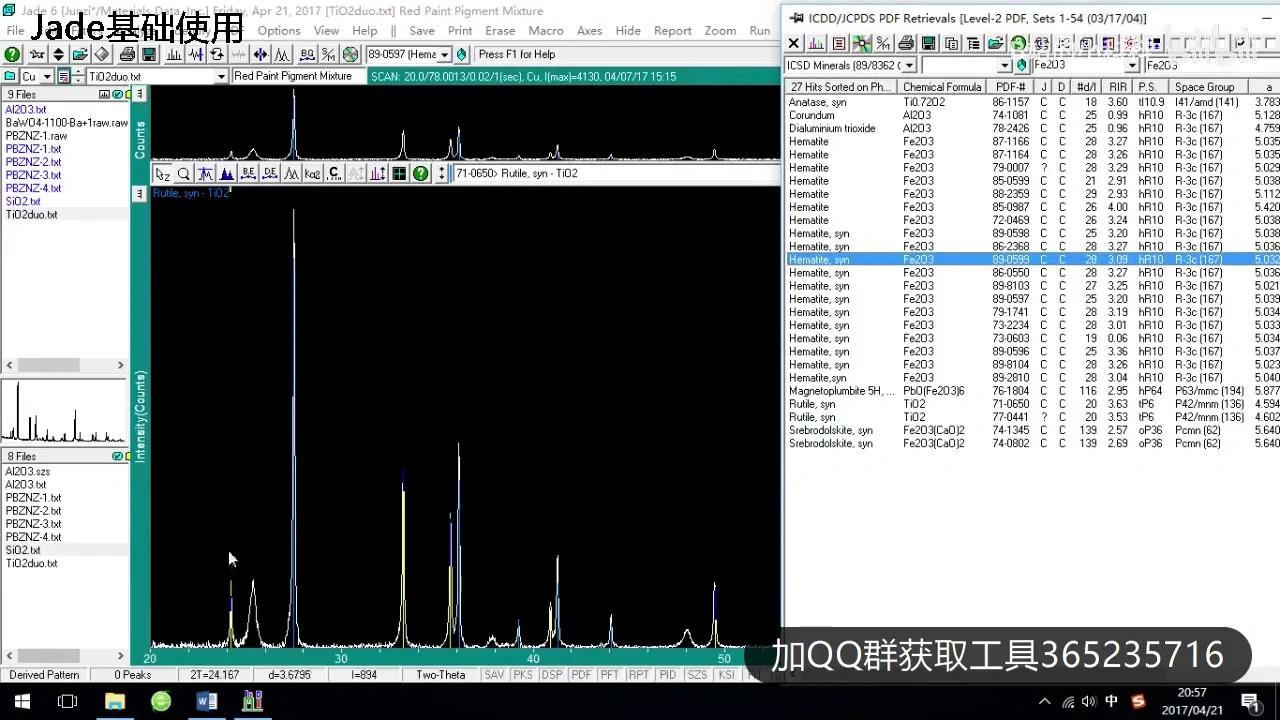The width and height of the screenshot is (1280, 720).
Task: Click the save icon in the ICDD panel toolbar
Action: tap(928, 44)
